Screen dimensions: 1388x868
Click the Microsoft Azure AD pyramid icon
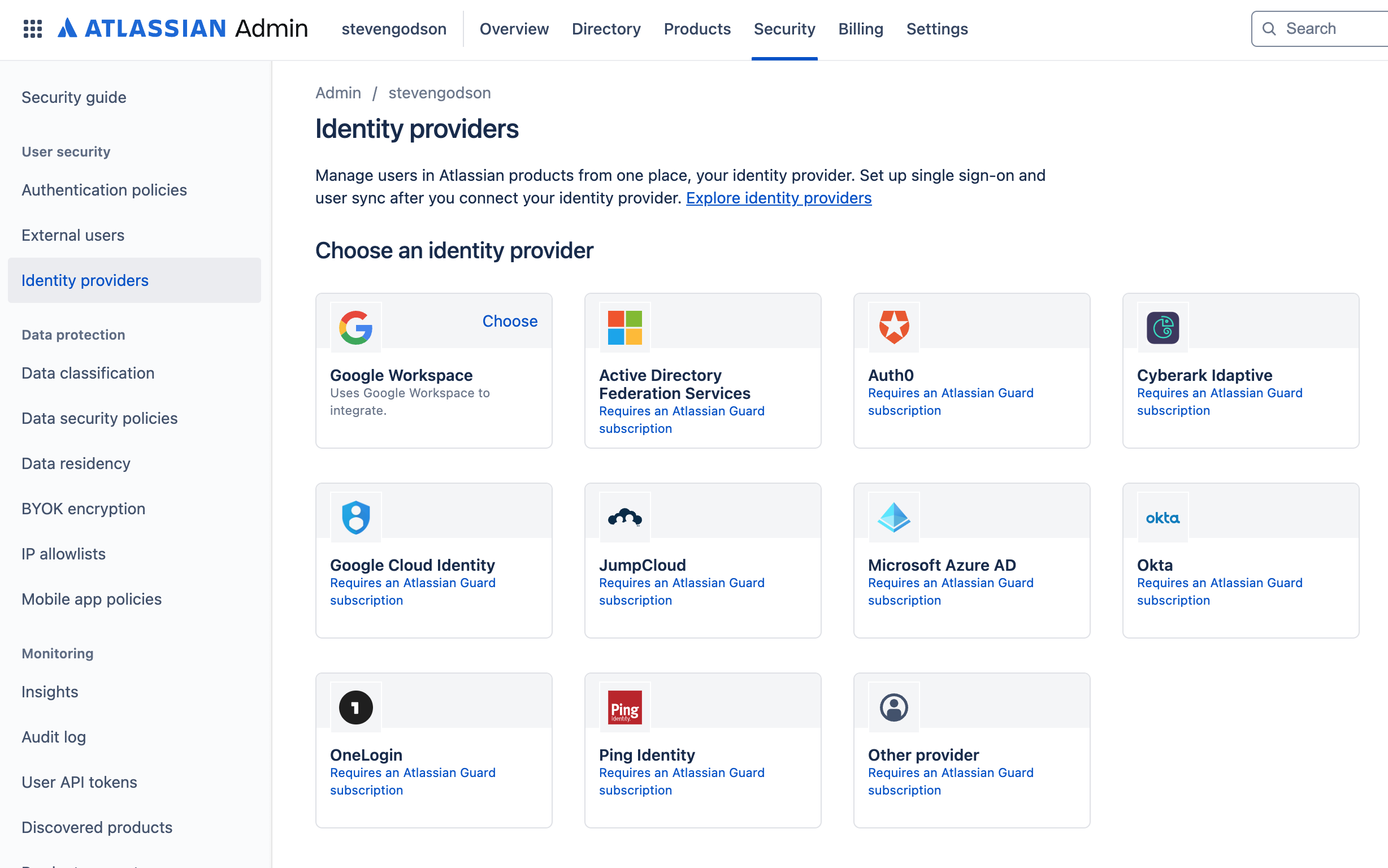pos(893,517)
